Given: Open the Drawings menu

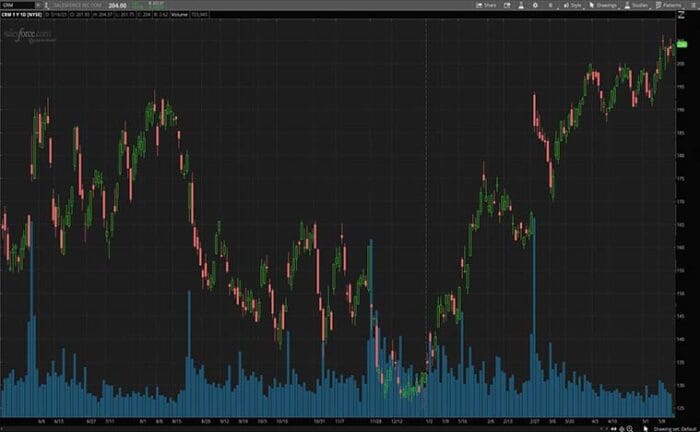Looking at the screenshot, I should coord(603,5).
